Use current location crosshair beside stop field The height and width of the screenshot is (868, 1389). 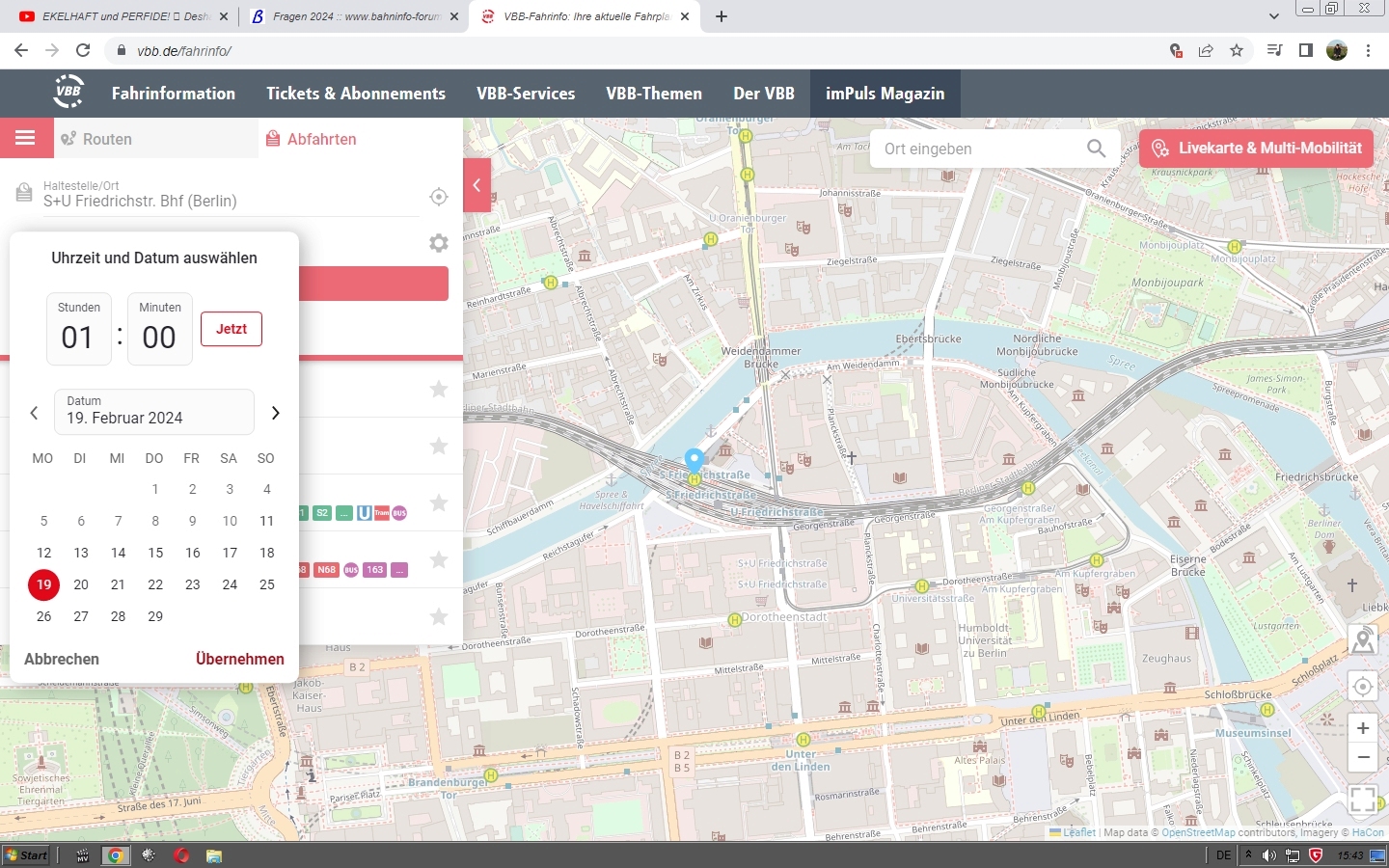point(439,197)
